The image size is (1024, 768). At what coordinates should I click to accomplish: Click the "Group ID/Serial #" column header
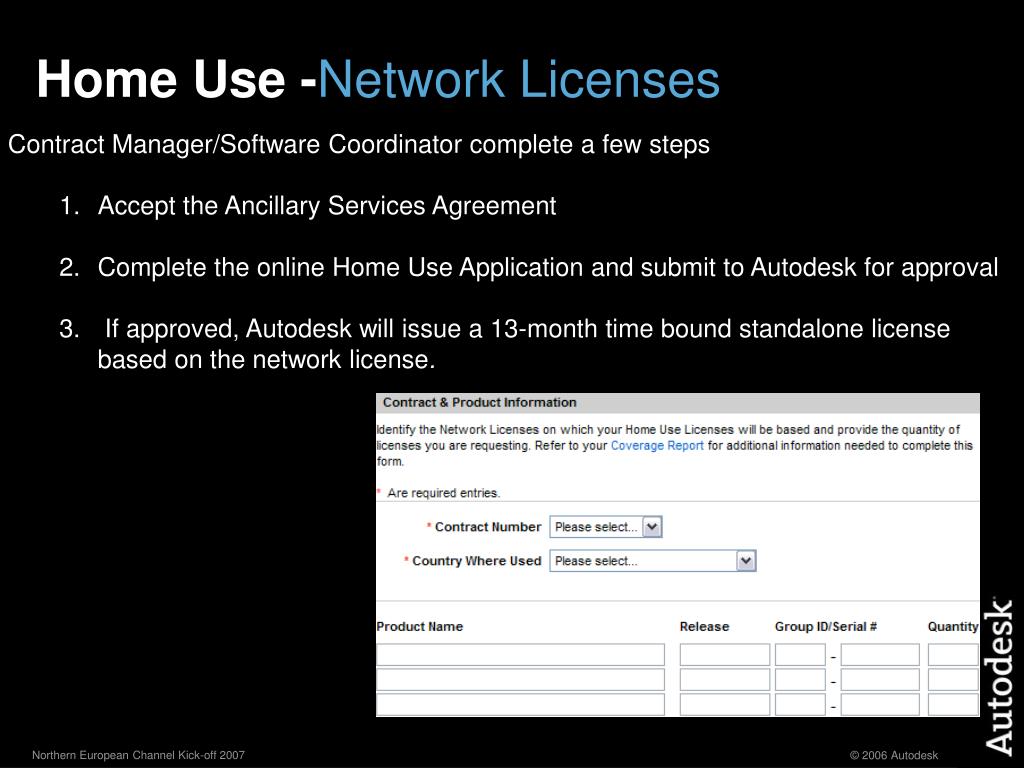825,626
